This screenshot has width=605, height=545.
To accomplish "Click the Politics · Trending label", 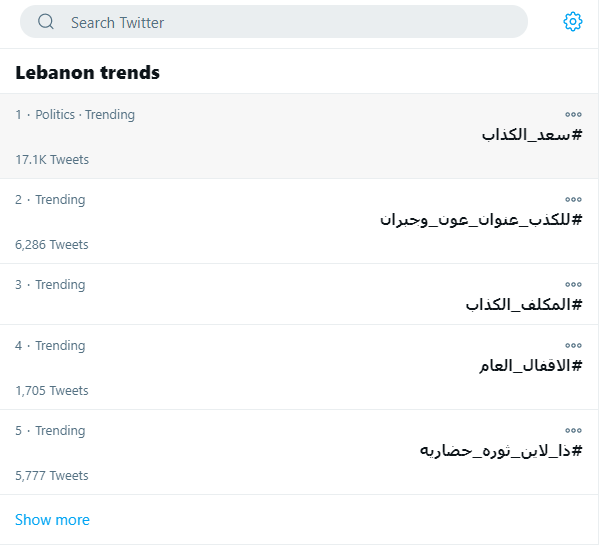I will [x=85, y=115].
